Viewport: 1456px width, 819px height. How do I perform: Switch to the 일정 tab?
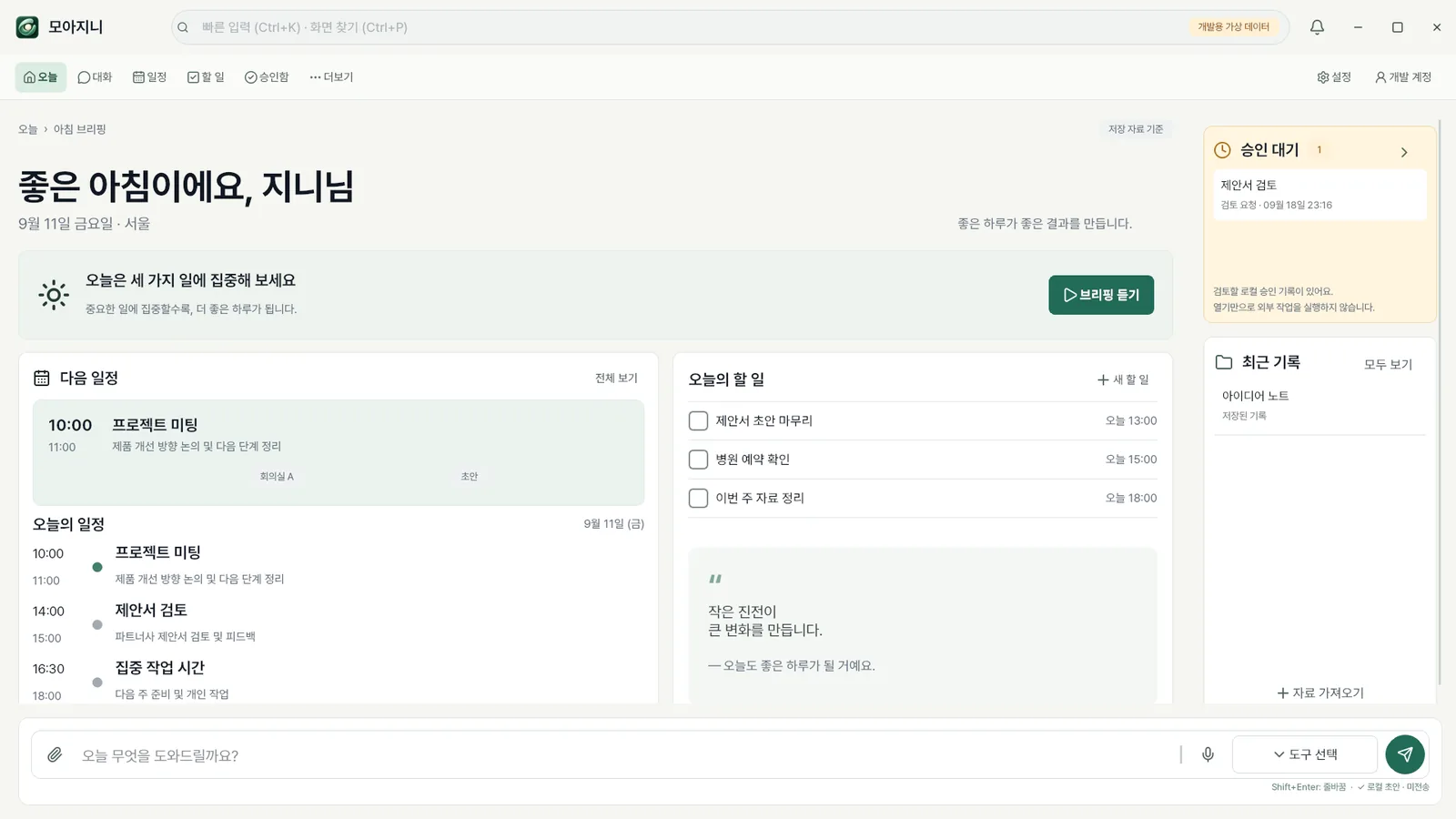click(x=149, y=77)
